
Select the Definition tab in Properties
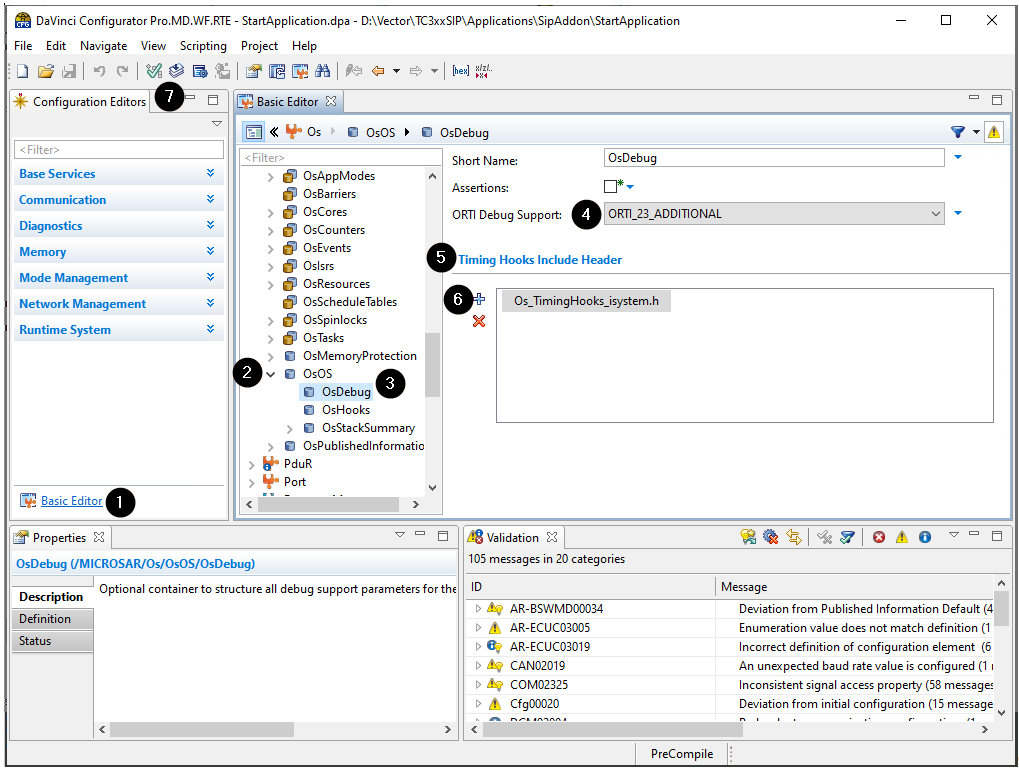pyautogui.click(x=45, y=619)
